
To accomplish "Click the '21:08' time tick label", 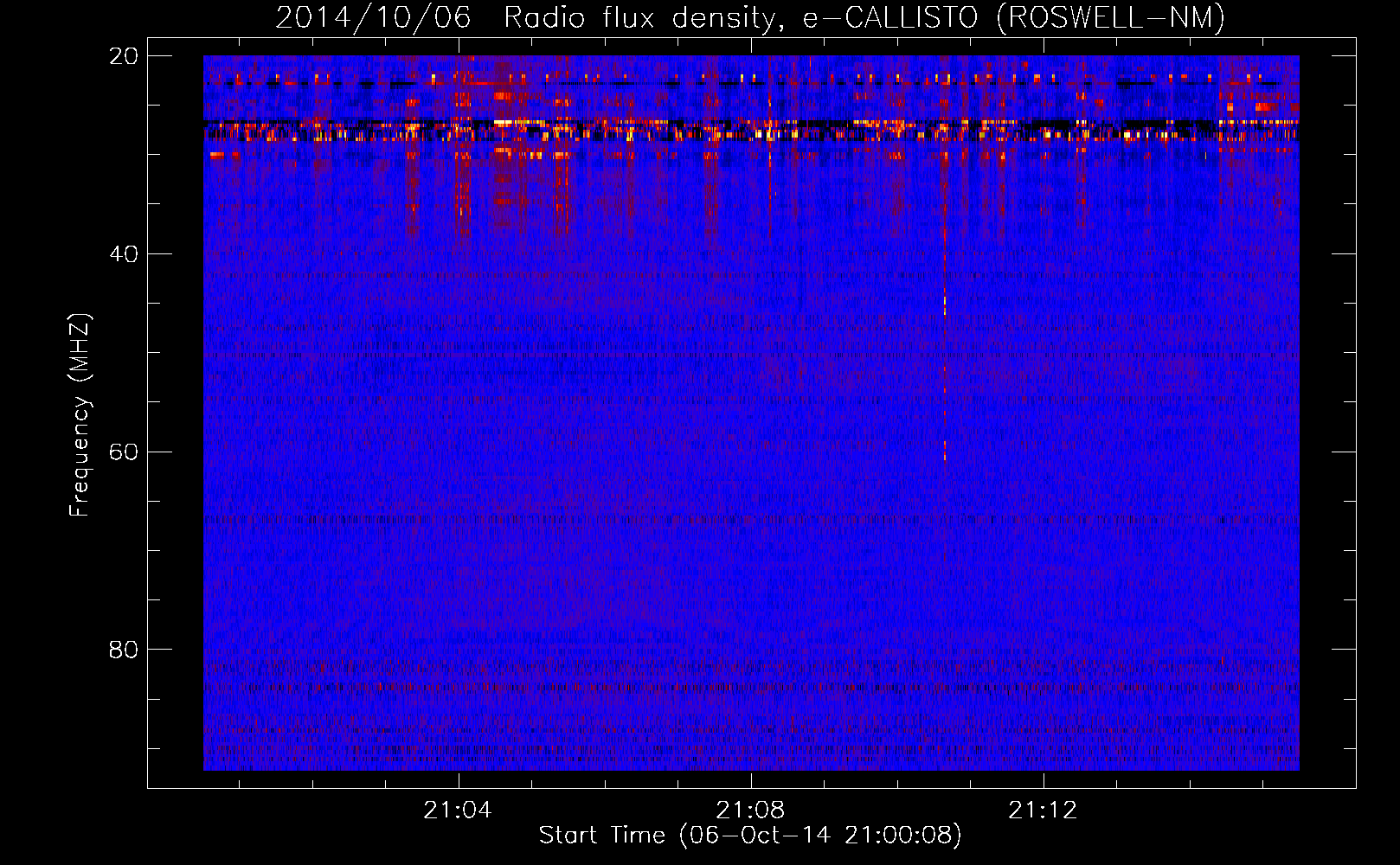I will [750, 810].
